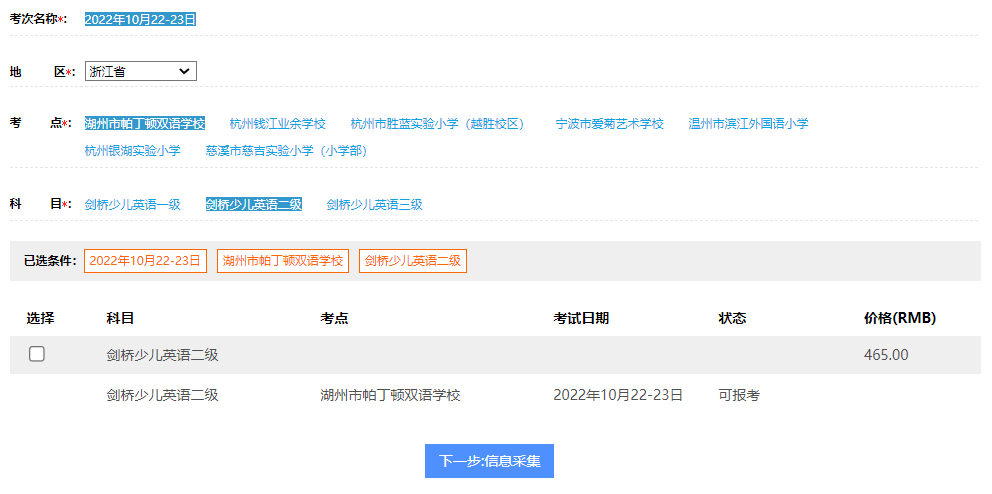Screen dimensions: 992x494
Task: Click exam date 2022年10月22-23日 in table row
Action: click(618, 395)
